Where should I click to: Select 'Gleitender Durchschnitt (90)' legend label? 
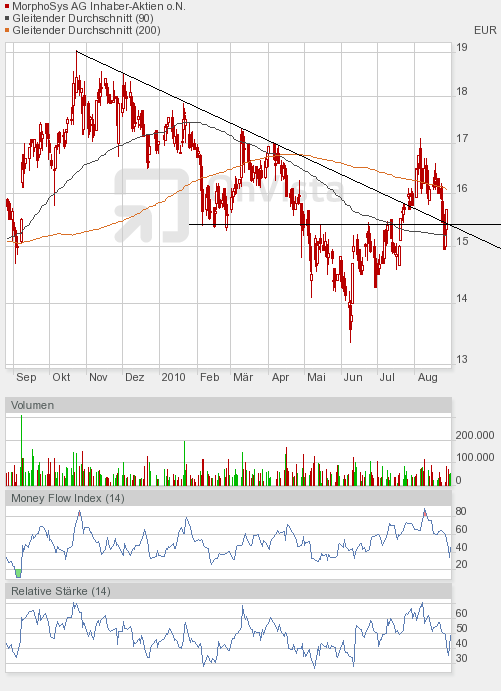tap(83, 19)
